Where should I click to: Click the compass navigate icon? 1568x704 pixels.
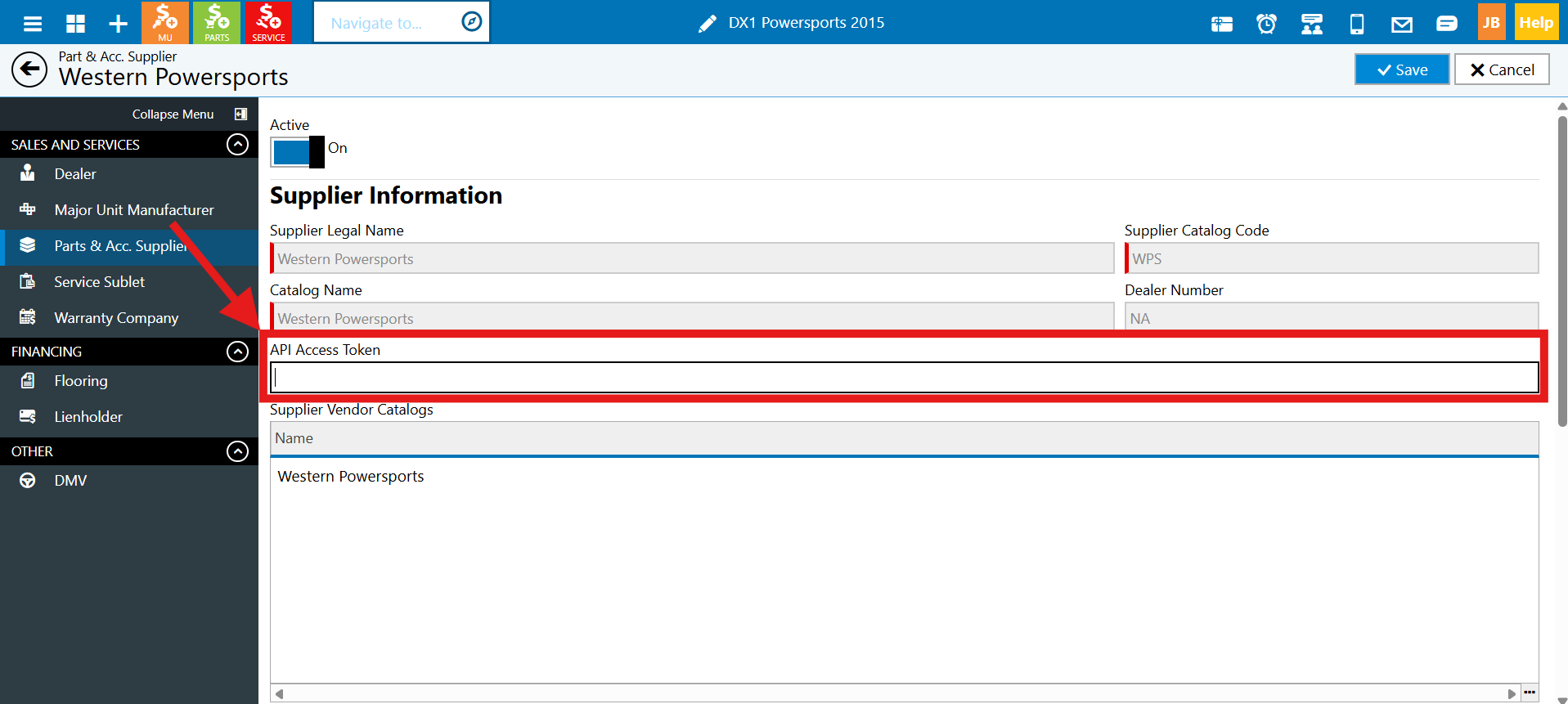coord(472,22)
